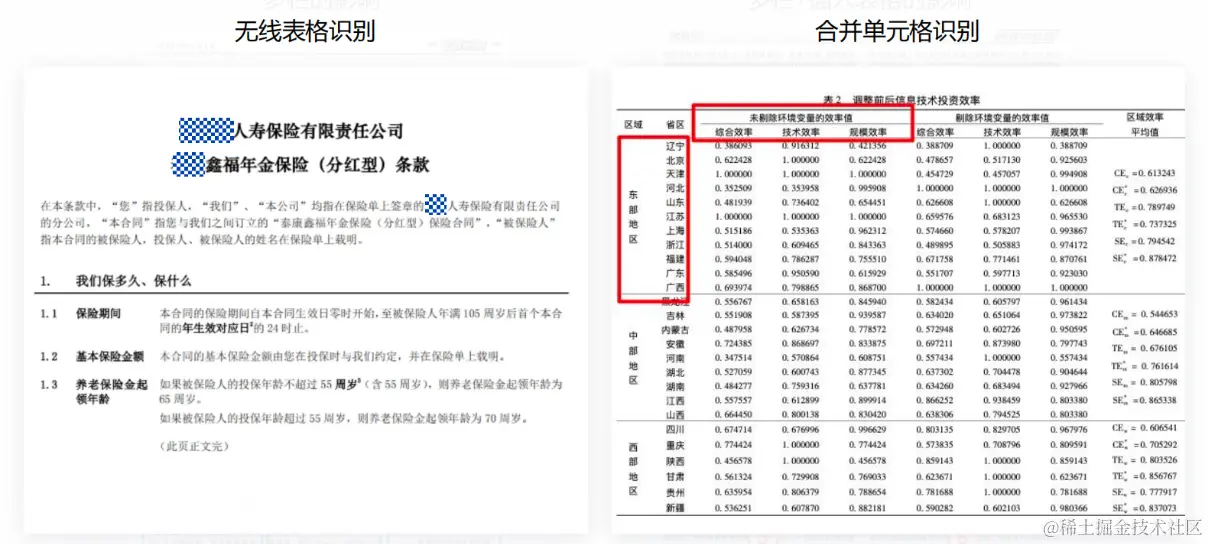Select the 天津 province row label
This screenshot has height=544, width=1209.
coord(675,174)
